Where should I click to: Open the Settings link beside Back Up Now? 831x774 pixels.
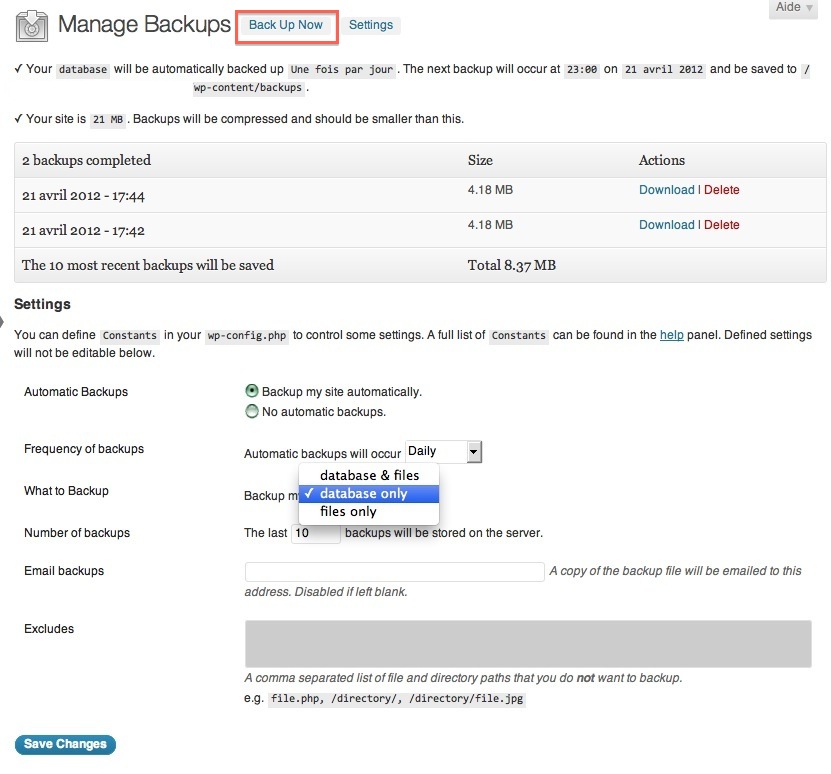click(370, 25)
